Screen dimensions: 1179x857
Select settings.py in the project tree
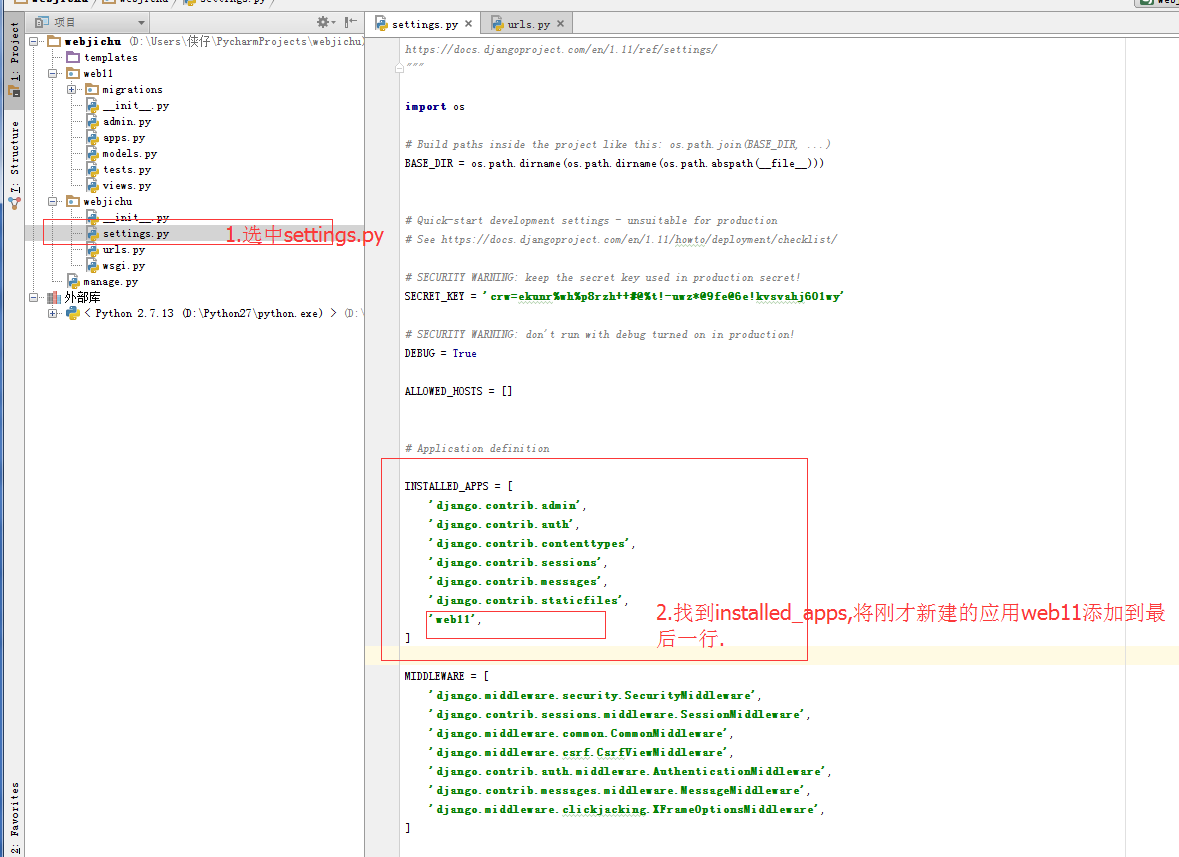tap(135, 234)
